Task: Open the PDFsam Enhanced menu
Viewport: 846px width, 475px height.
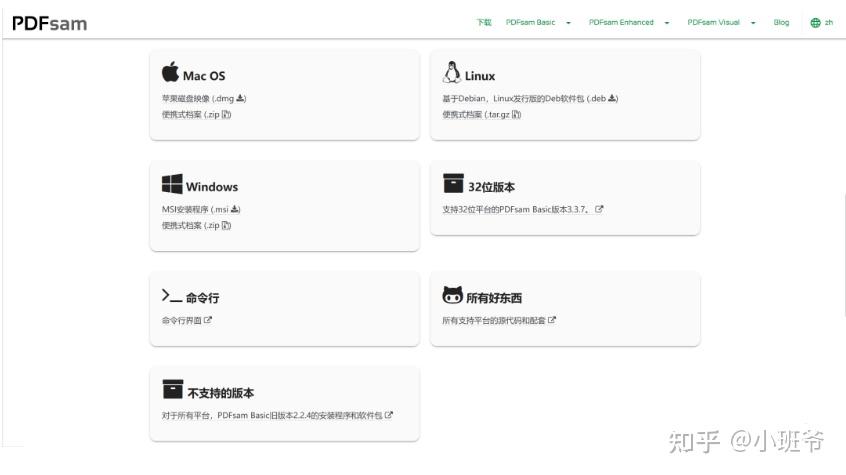Action: [621, 22]
